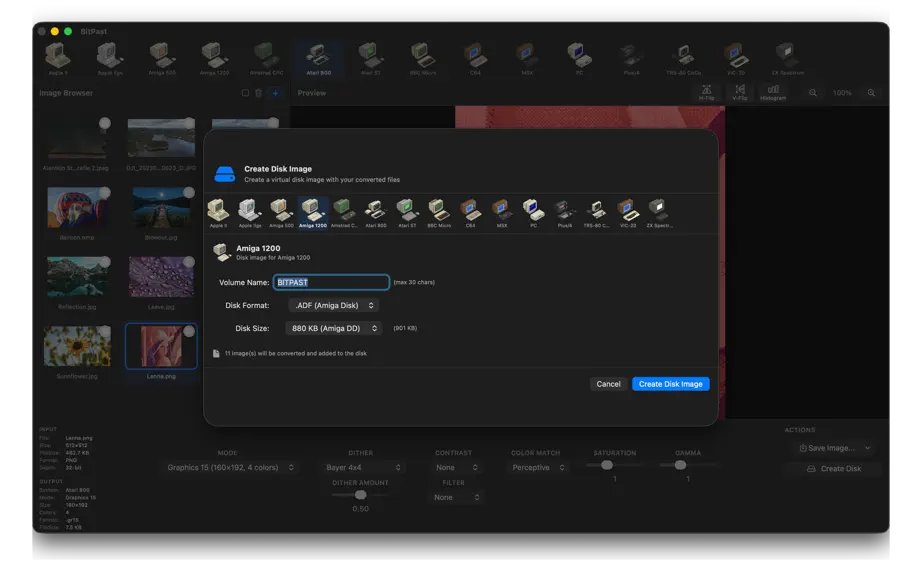Choose Amiga 1200 in main window toolbar
This screenshot has height=576, width=922.
coord(214,59)
